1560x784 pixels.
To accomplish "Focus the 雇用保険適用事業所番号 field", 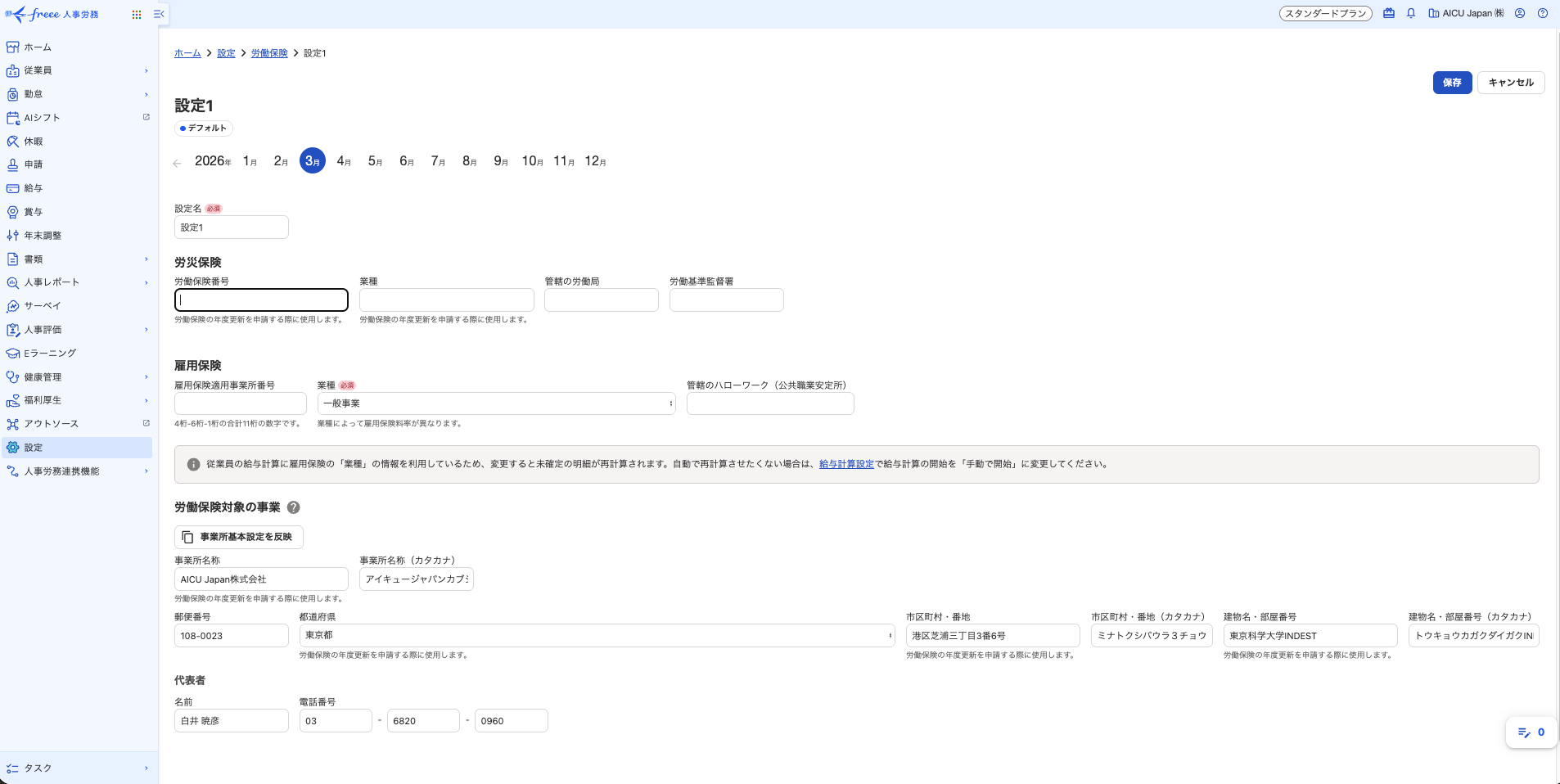I will coord(241,403).
